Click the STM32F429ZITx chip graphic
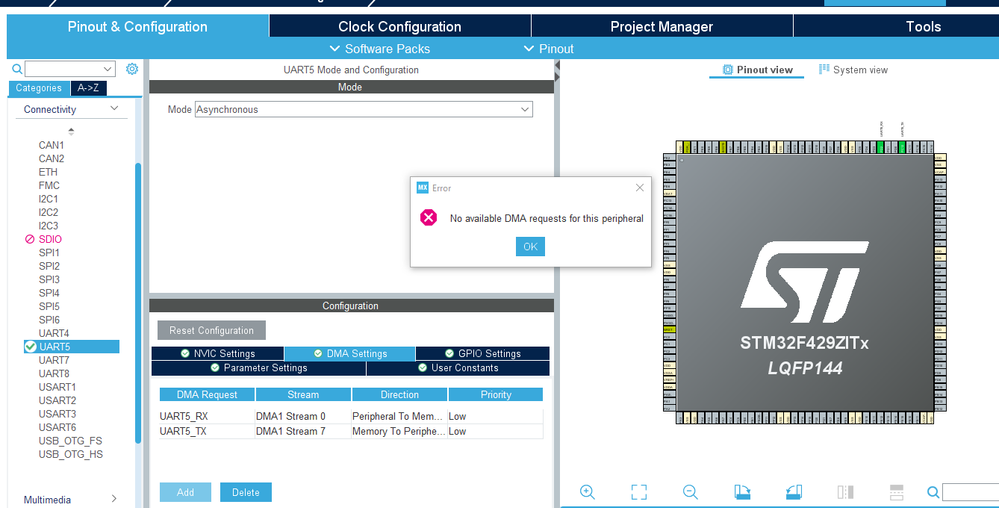 point(805,282)
